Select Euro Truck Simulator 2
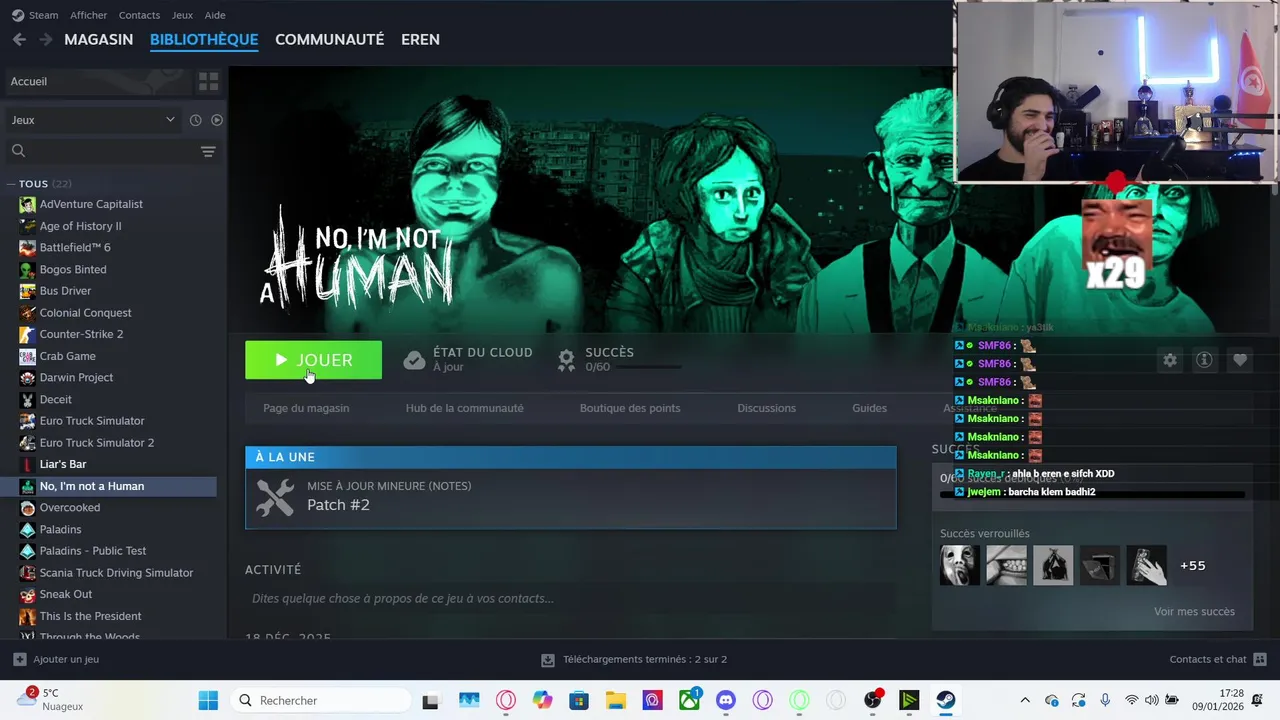Screen dimensions: 1280x720 click(97, 443)
